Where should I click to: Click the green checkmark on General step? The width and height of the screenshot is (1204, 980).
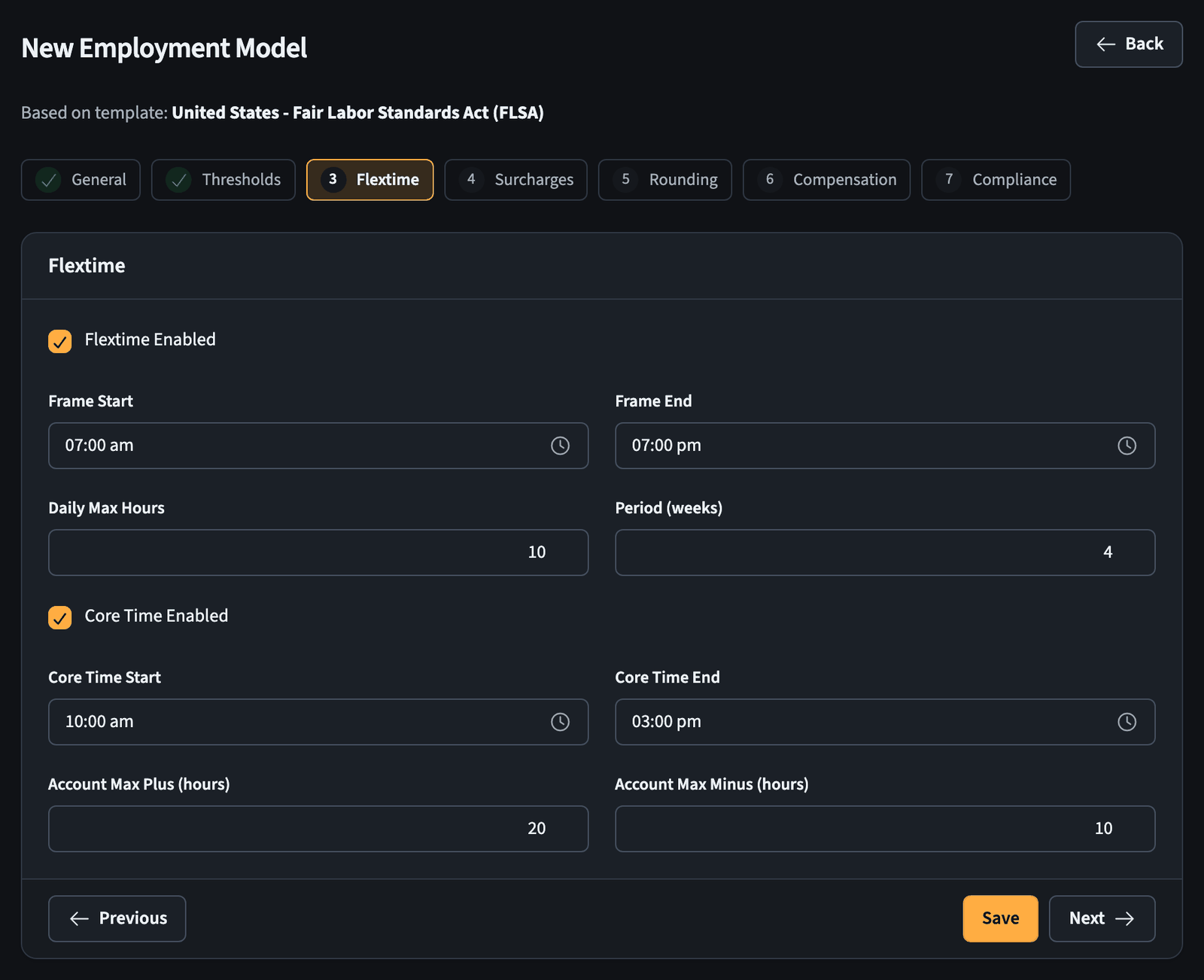coord(48,180)
